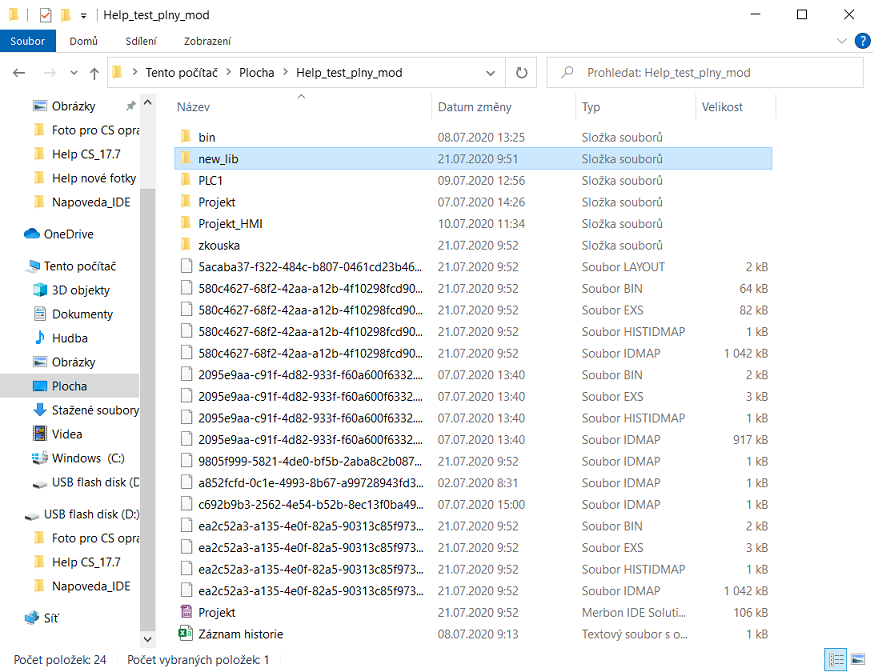Select the Soubor LAYOUT file icon

click(x=186, y=267)
